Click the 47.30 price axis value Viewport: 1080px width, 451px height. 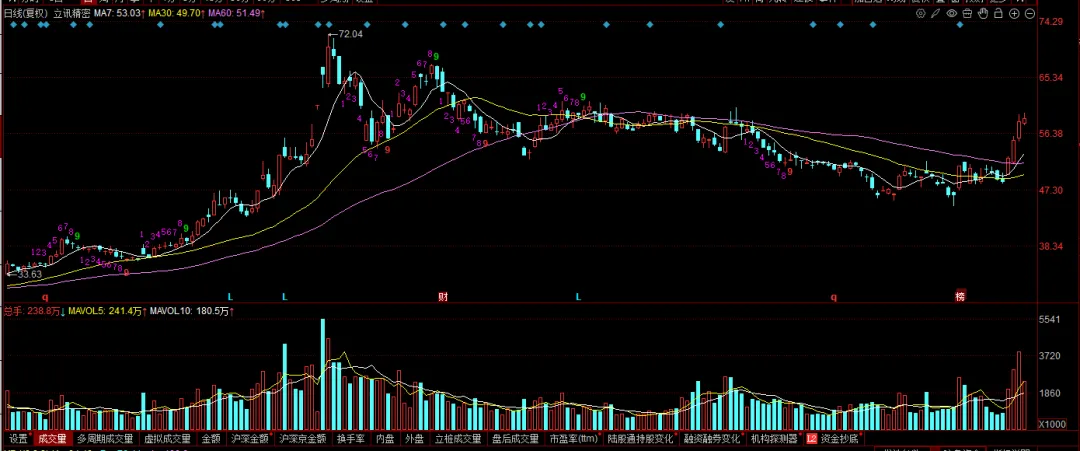point(1050,189)
